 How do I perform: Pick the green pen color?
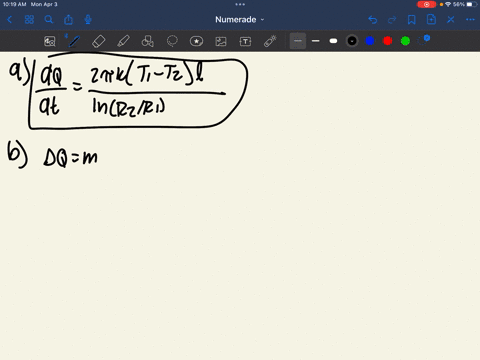coord(405,41)
